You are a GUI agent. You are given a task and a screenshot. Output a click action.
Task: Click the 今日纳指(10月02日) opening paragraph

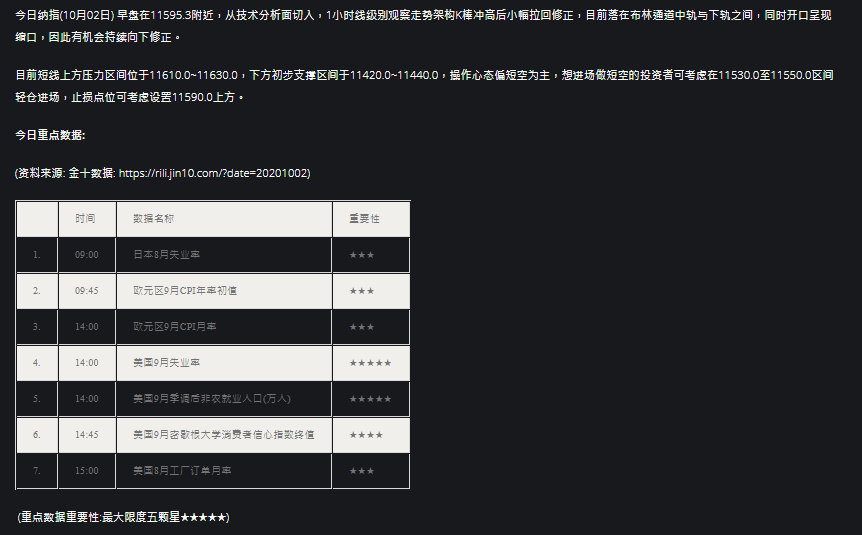tap(423, 26)
